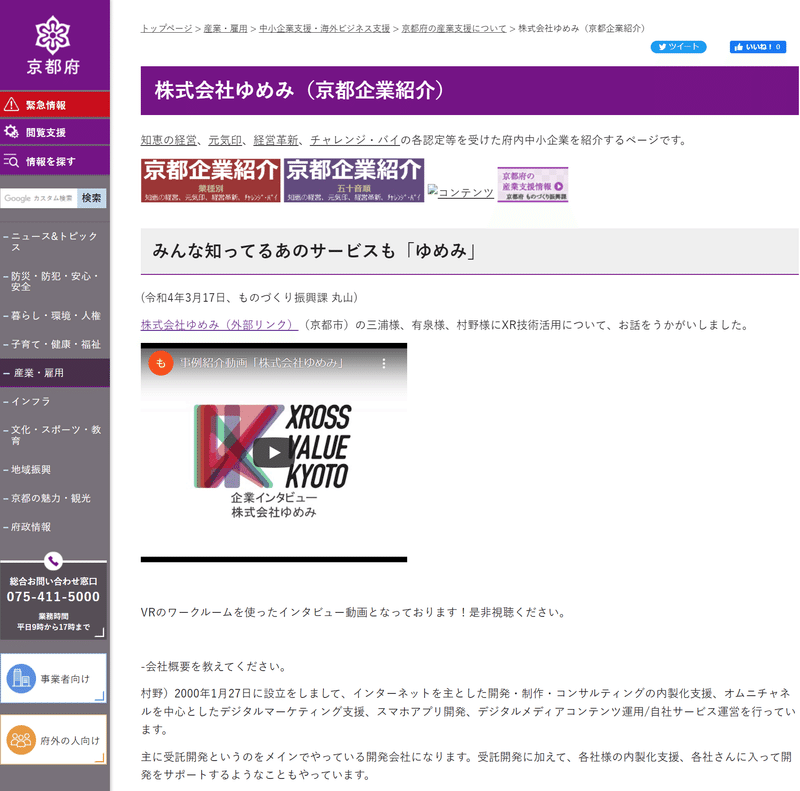Click the building icon in 事業者向け banner

tap(21, 678)
